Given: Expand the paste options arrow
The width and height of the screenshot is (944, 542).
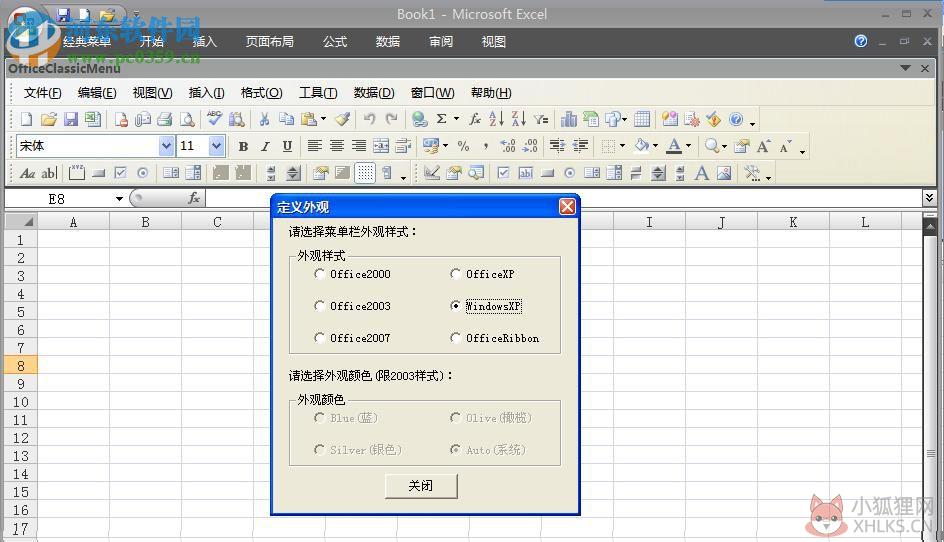Looking at the screenshot, I should [x=323, y=119].
